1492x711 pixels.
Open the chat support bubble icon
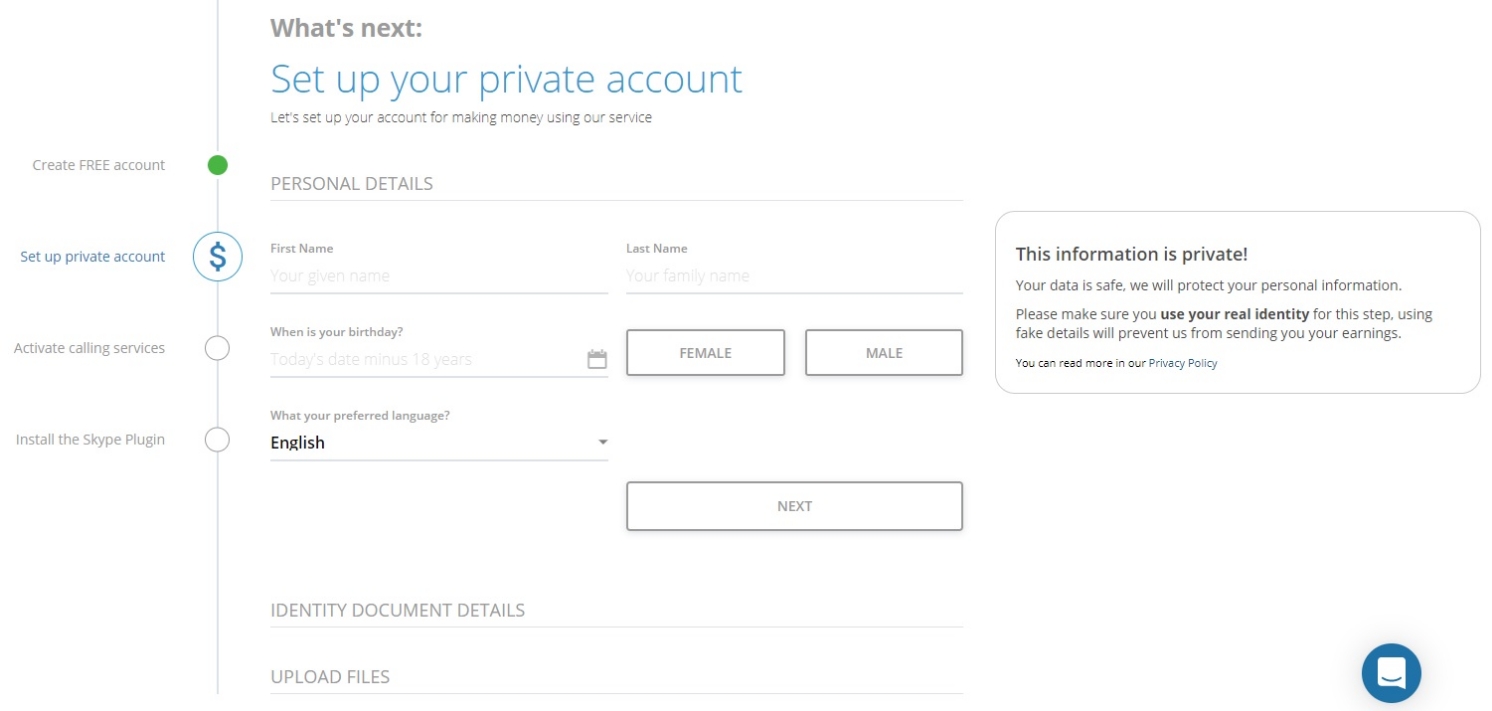(1391, 673)
